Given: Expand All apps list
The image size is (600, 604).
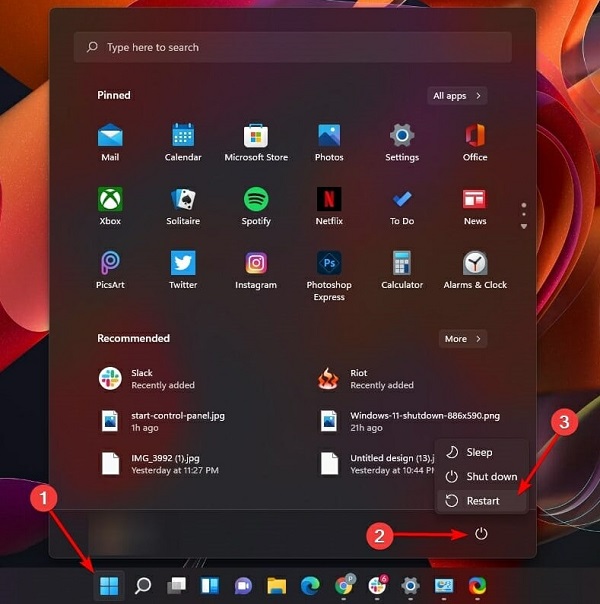Looking at the screenshot, I should coord(457,96).
